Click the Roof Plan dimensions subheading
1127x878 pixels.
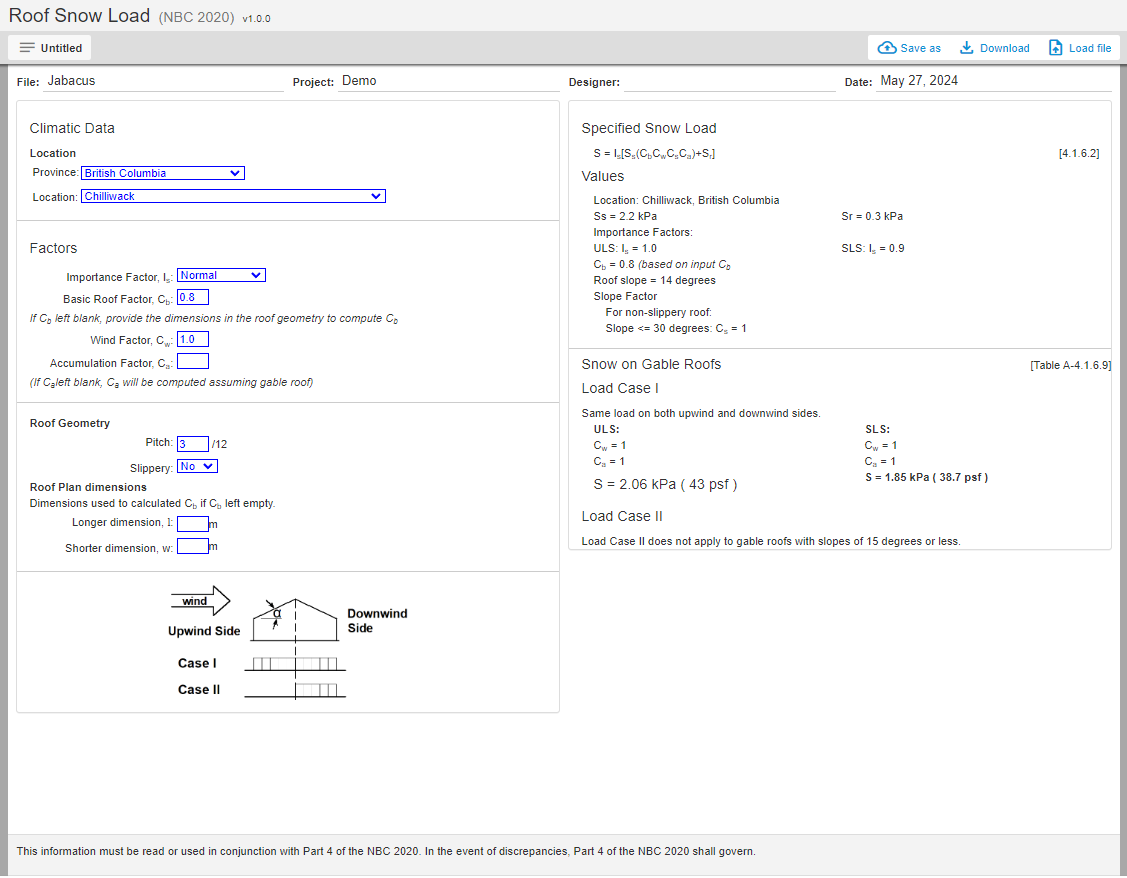click(x=88, y=487)
